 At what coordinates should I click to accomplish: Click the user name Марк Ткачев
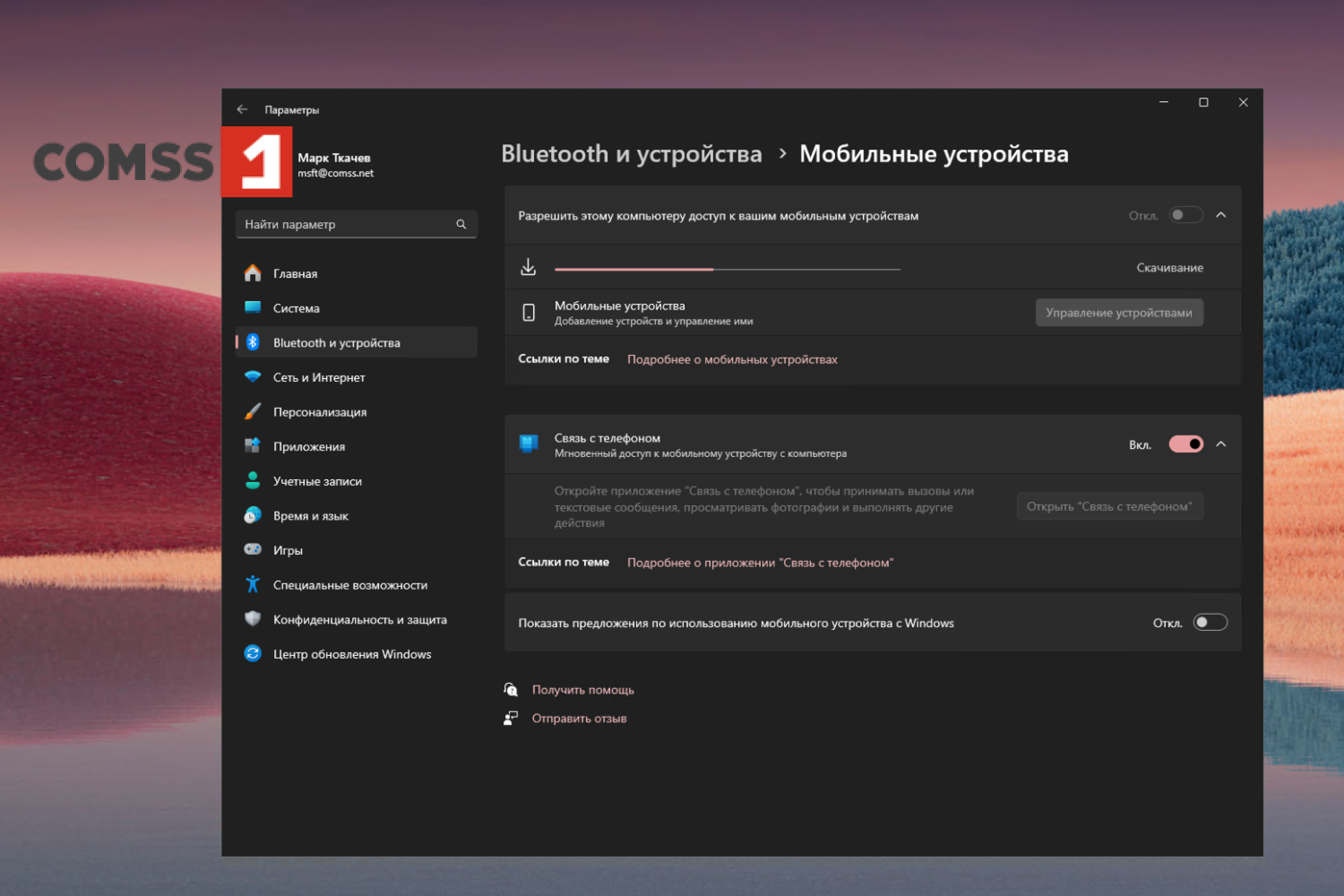tap(334, 158)
